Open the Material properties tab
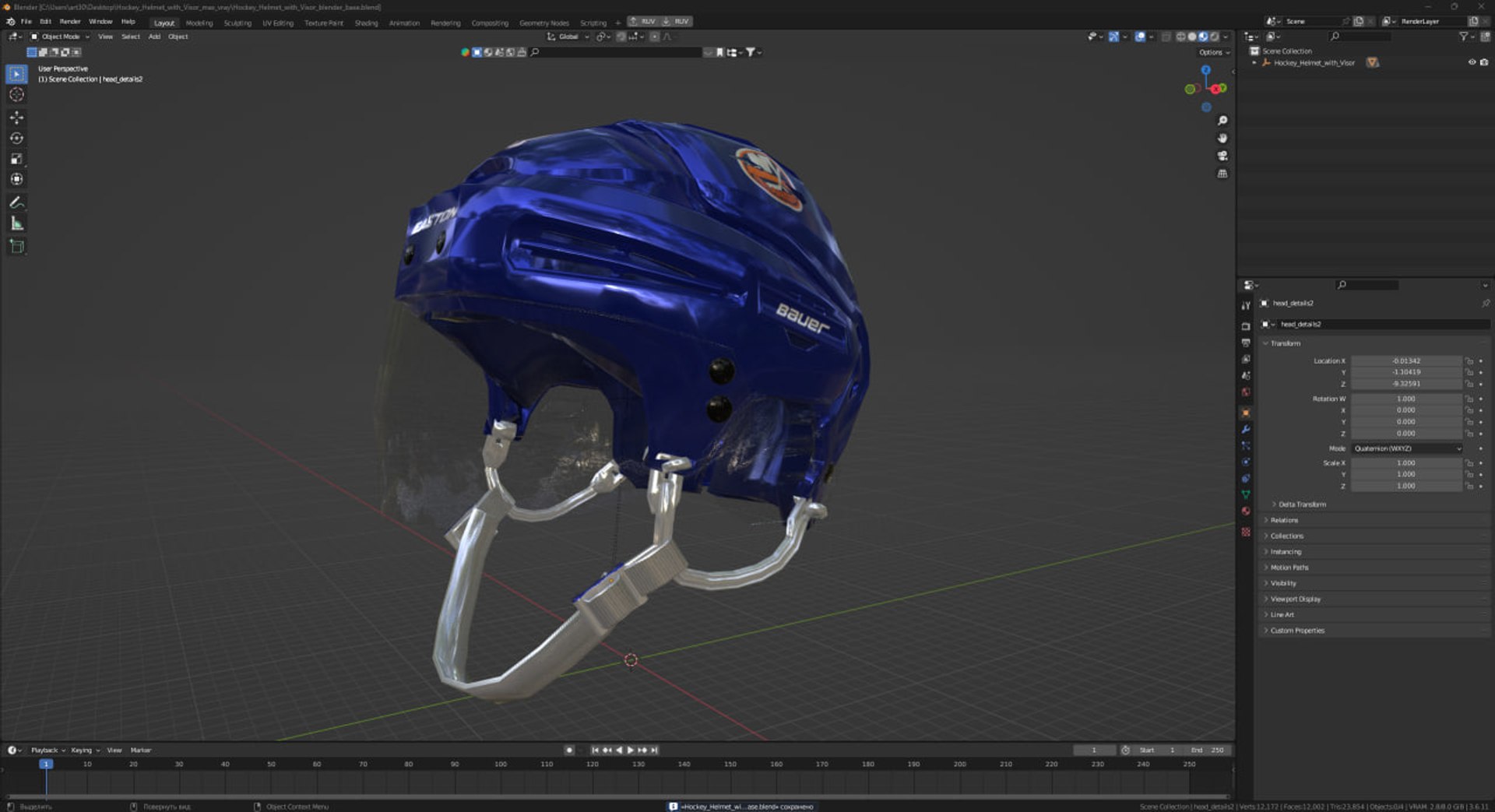 1246,511
